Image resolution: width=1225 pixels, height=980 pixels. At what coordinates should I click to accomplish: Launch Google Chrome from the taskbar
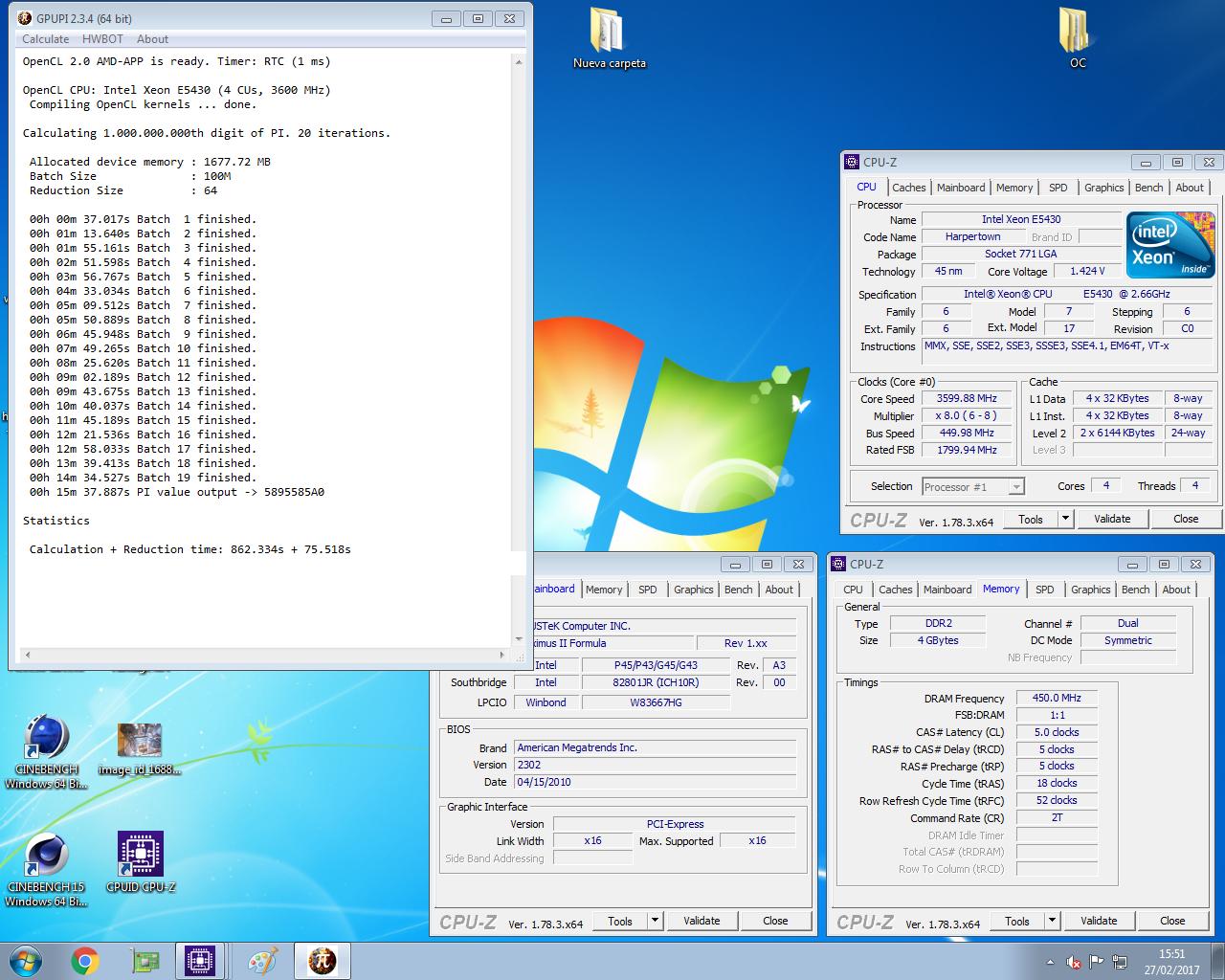[85, 961]
